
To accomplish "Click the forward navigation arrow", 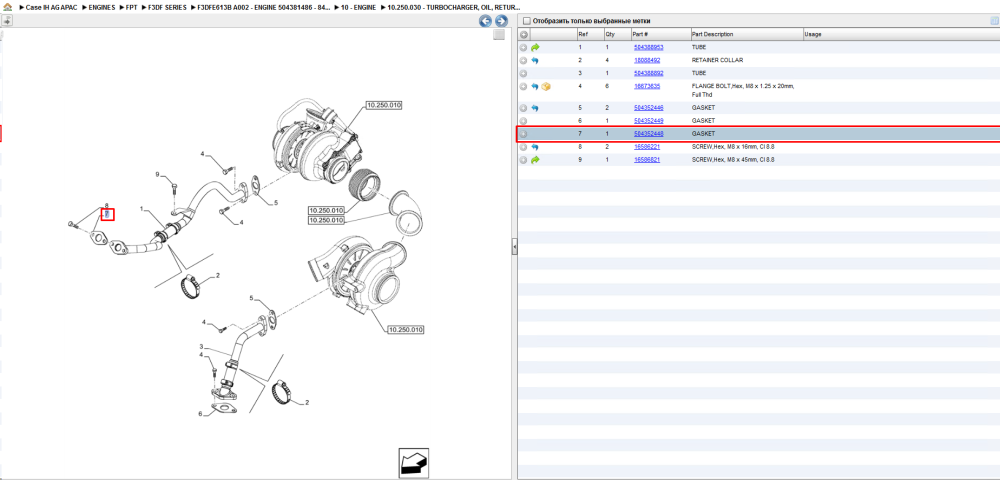I will [501, 21].
